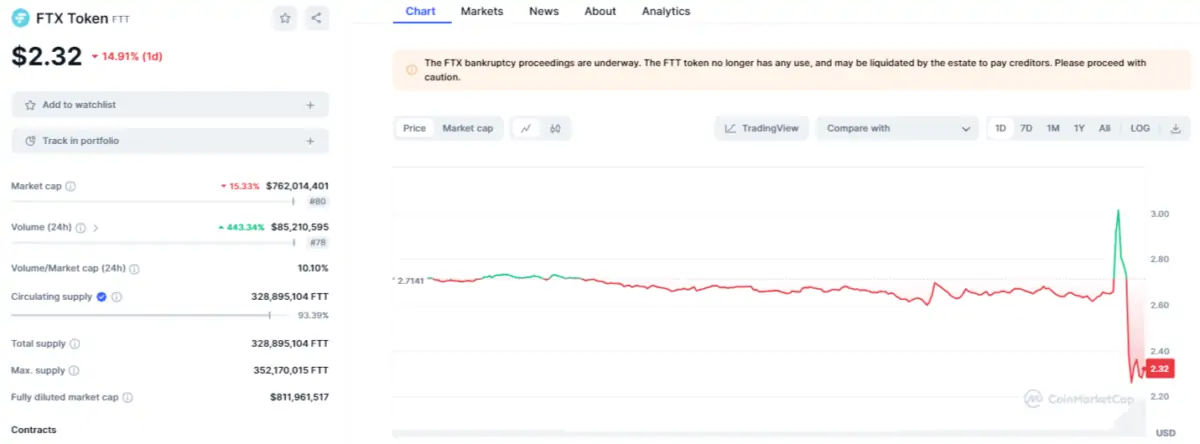Viewport: 1200px width, 444px height.
Task: Click the 2.32 current price tag
Action: pos(1160,369)
